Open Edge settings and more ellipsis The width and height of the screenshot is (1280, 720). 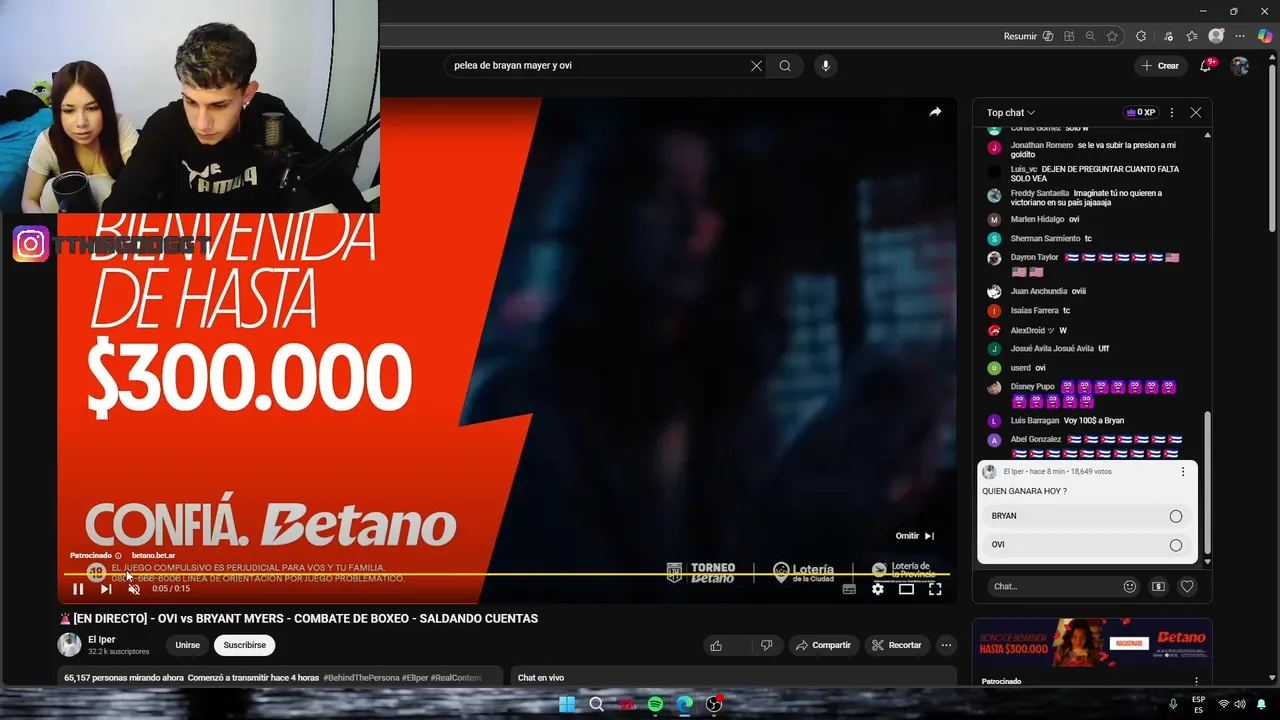(1240, 36)
